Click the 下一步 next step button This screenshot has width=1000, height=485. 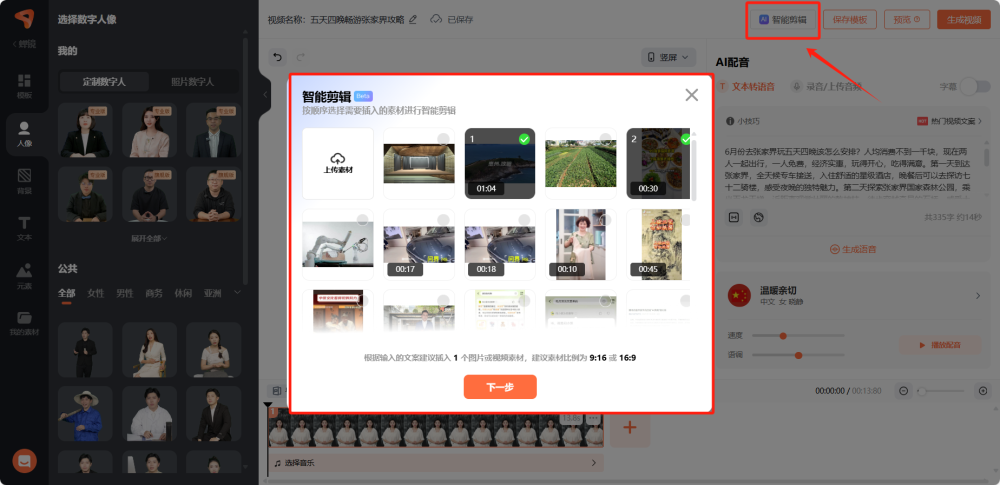(500, 387)
